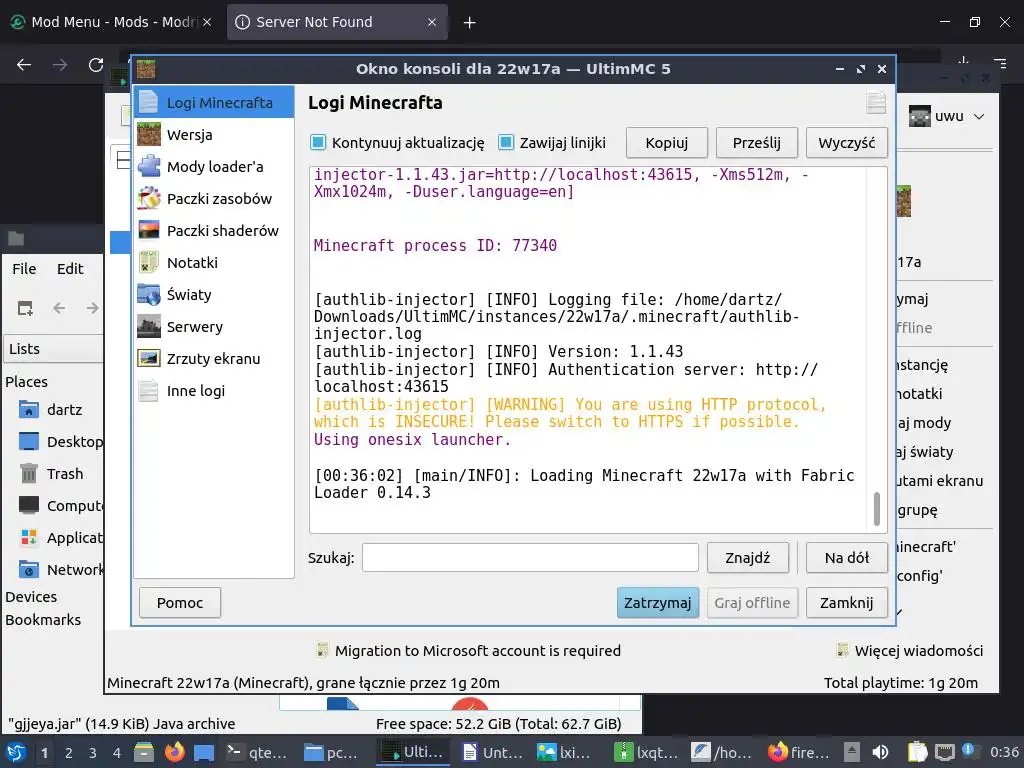The height and width of the screenshot is (768, 1024).
Task: Click the log area scrollbar handle
Action: tap(876, 509)
